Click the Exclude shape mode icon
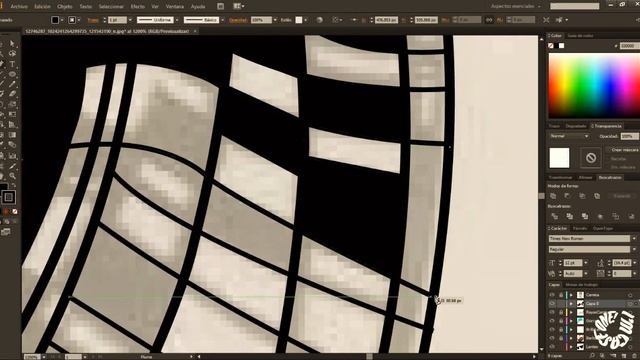 (x=597, y=196)
